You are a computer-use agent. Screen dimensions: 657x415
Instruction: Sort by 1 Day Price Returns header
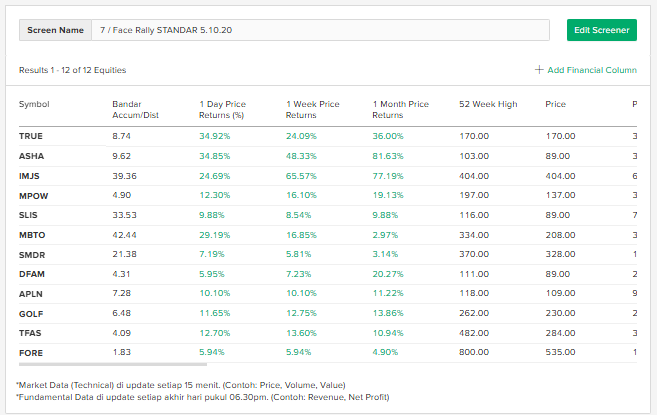[222, 110]
